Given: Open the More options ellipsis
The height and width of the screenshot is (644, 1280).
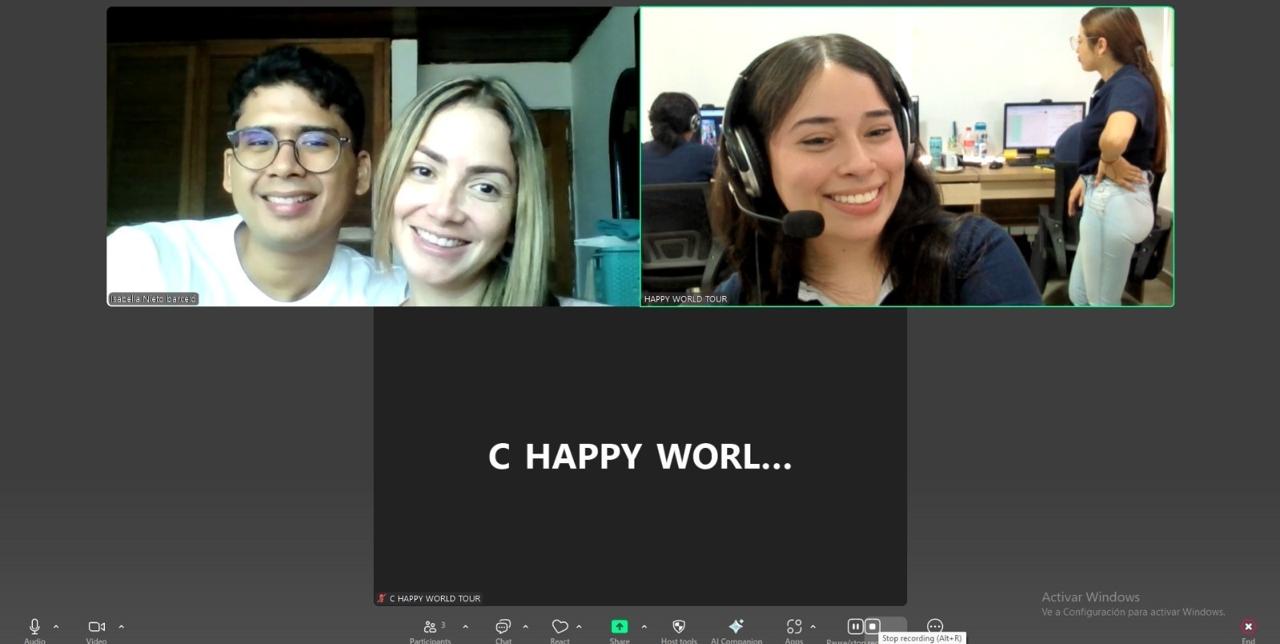Looking at the screenshot, I should click(x=935, y=627).
